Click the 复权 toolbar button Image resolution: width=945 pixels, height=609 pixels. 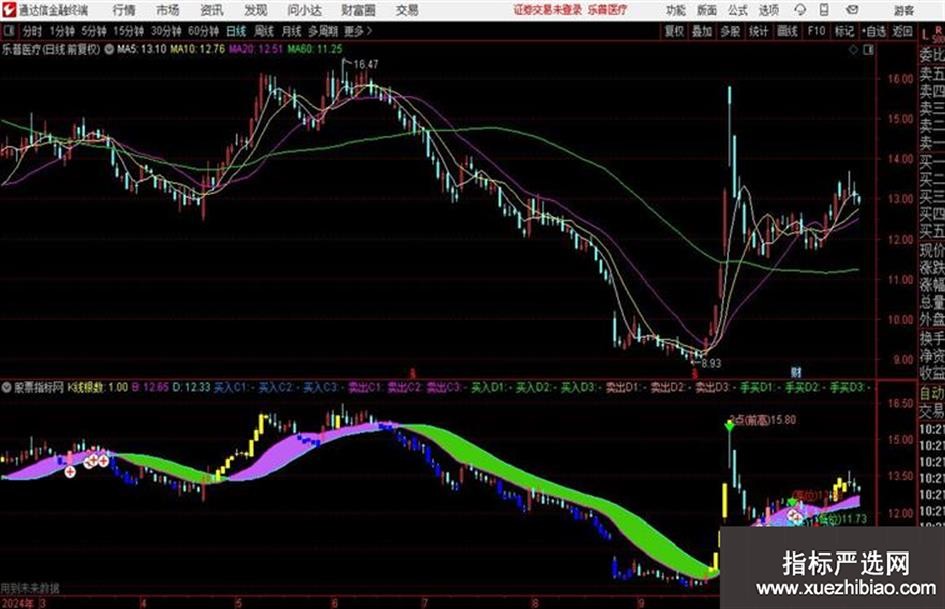pos(674,31)
